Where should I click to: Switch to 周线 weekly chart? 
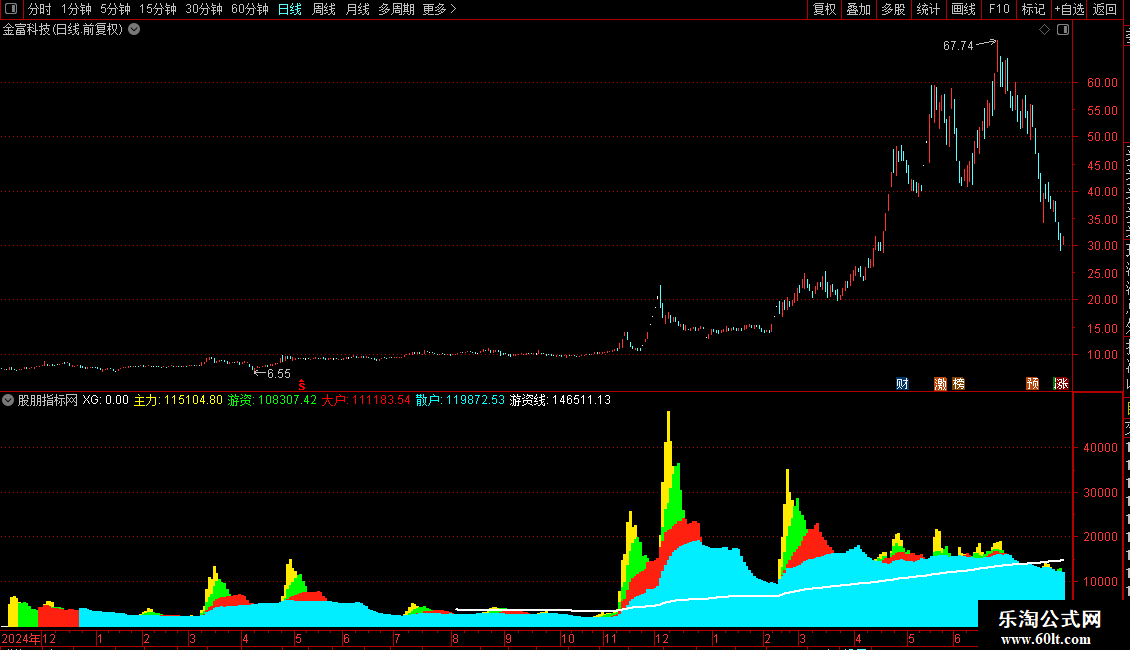coord(324,9)
